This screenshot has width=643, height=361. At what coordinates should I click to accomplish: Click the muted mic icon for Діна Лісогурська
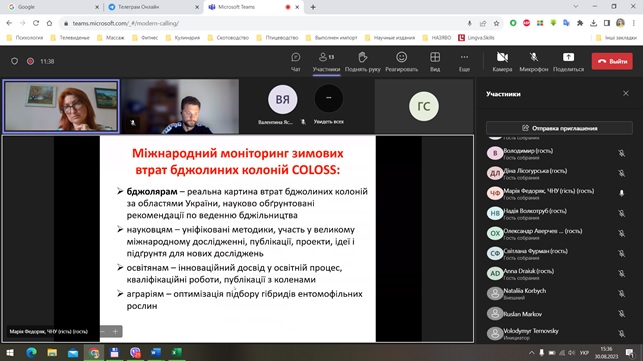(622, 173)
